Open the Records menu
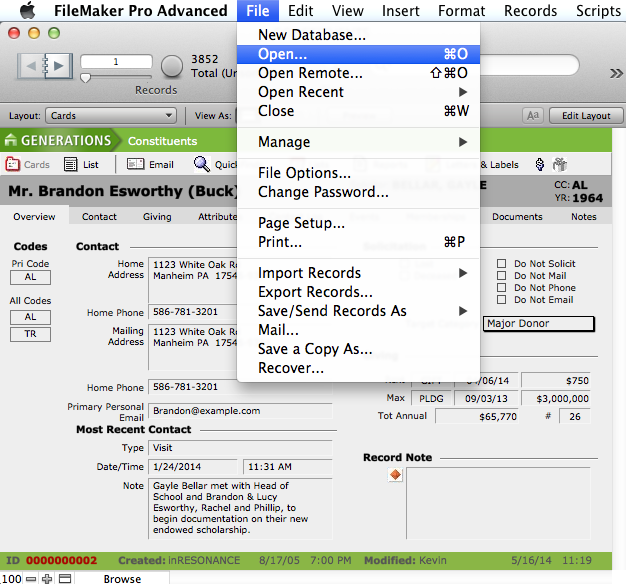Viewport: 626px width, 584px height. tap(530, 10)
